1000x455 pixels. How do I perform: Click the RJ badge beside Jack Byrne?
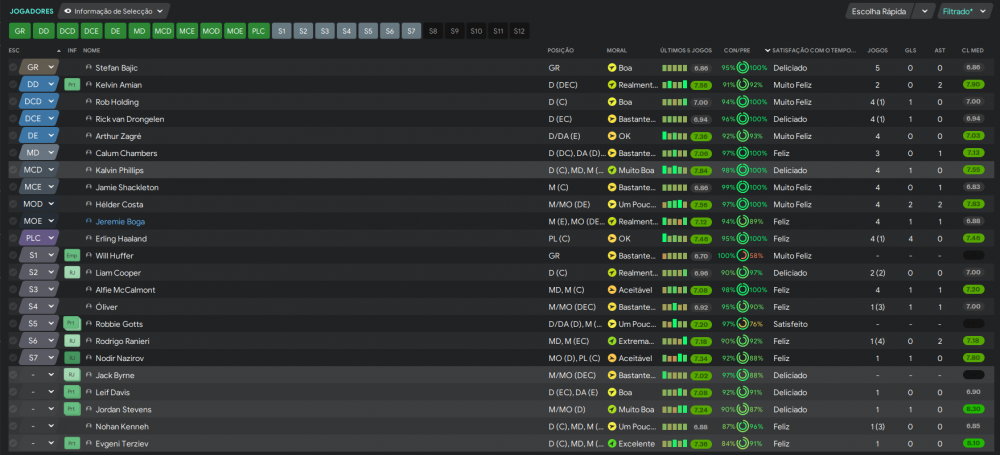(72, 375)
